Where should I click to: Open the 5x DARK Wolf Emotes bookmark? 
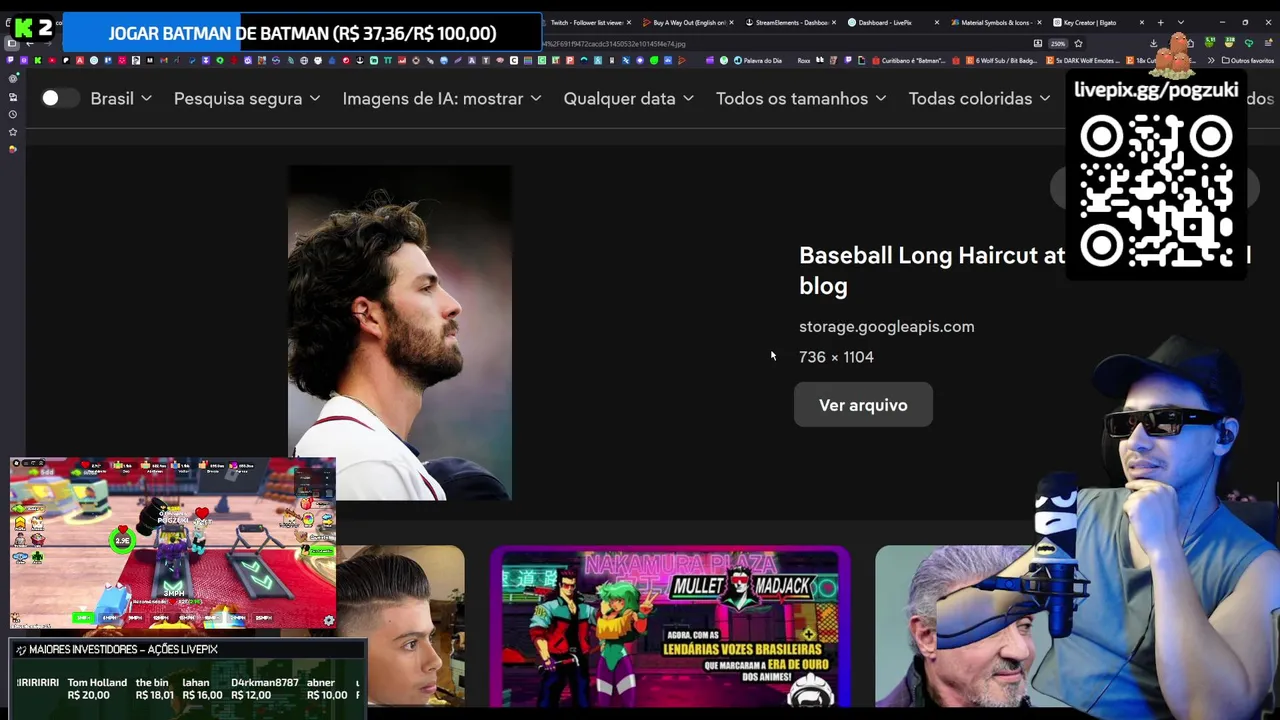[1082, 60]
